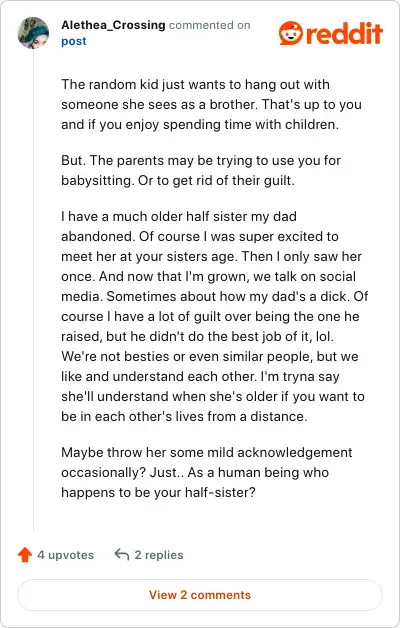400x628 pixels.
Task: Click the line "I have a much older half sister"
Action: (x=179, y=216)
